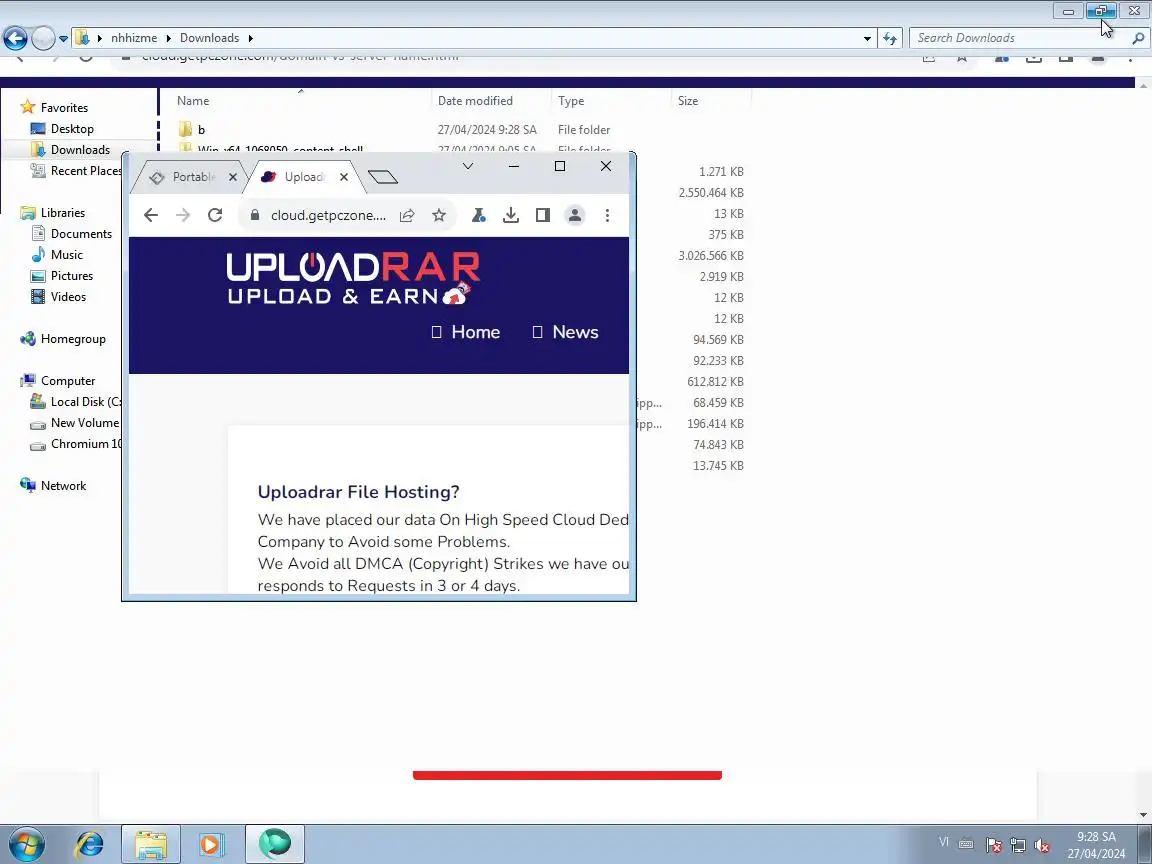
Task: Open Local Disk (C:) drive
Action: click(x=85, y=402)
